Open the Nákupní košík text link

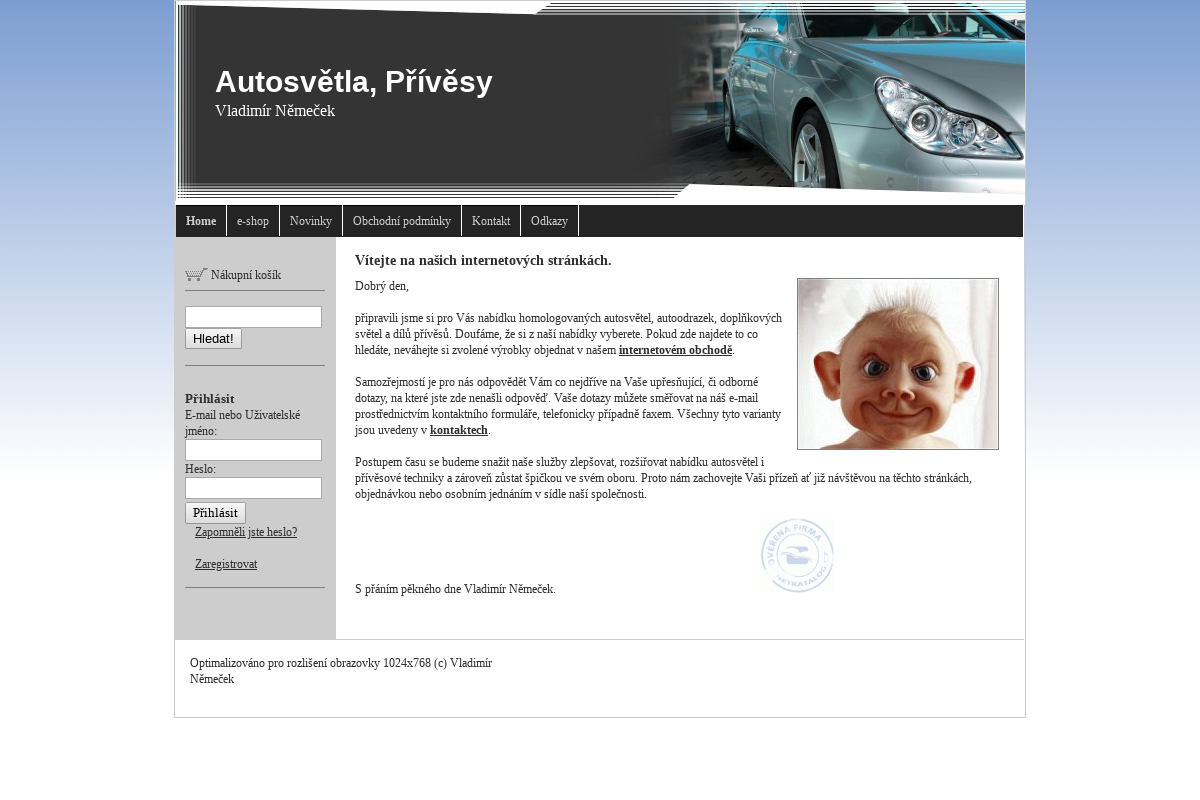click(246, 275)
